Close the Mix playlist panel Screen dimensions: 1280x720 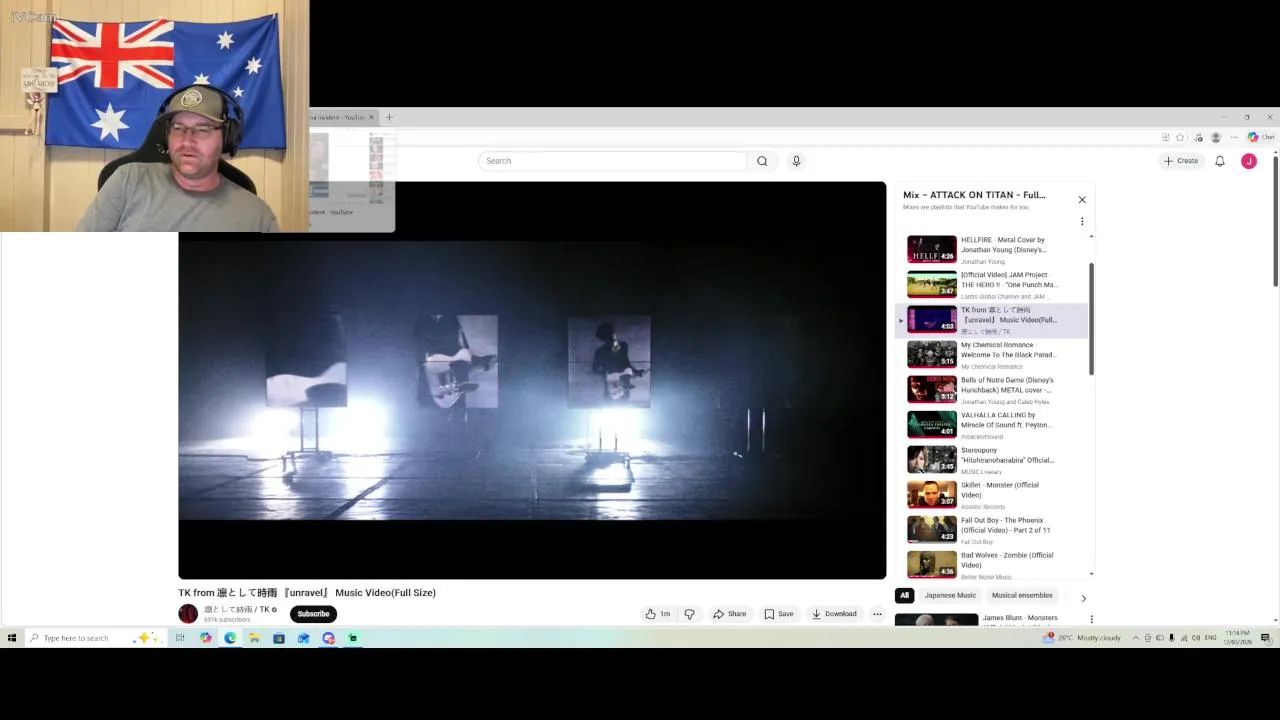(1082, 200)
